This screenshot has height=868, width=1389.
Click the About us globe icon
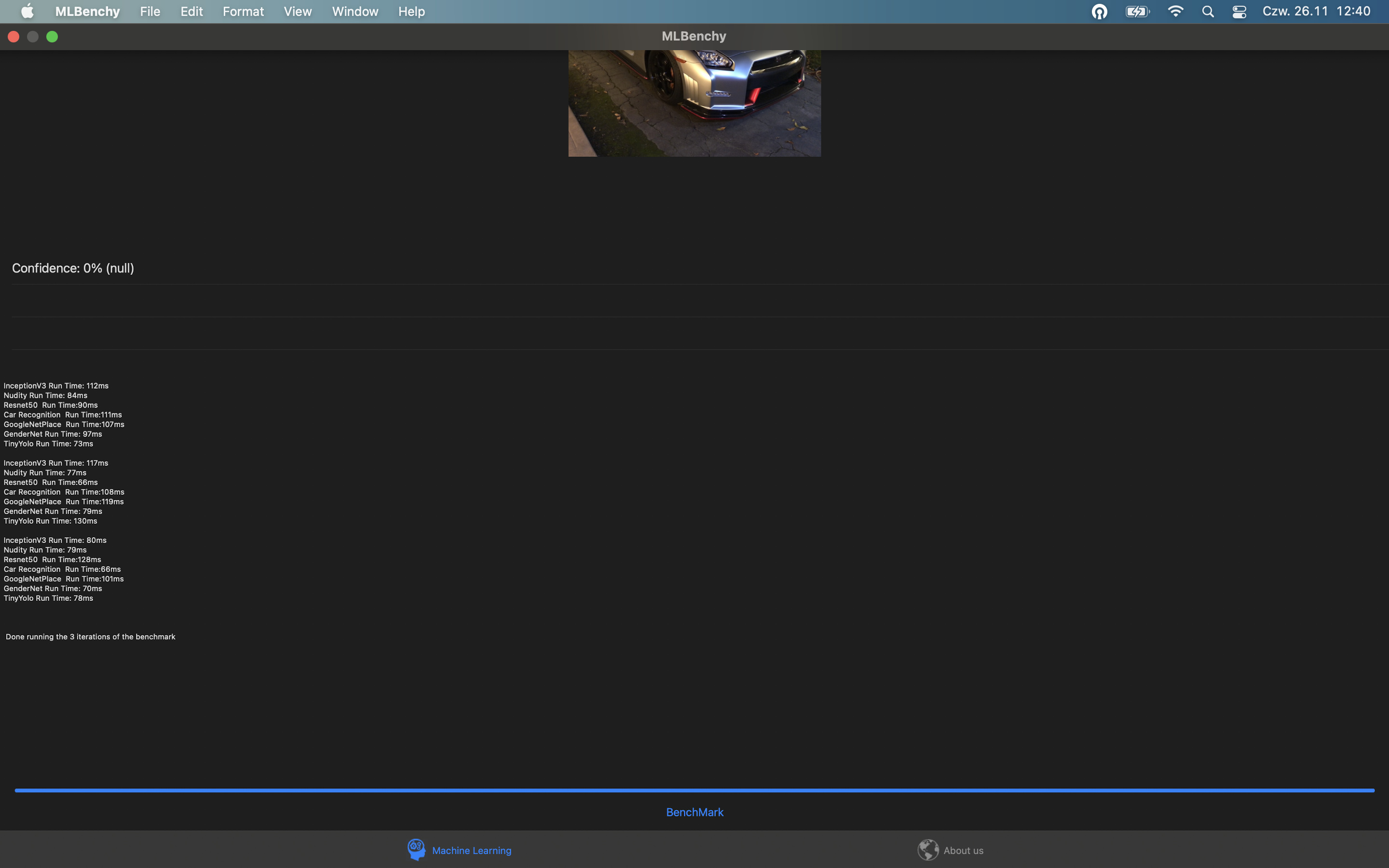pos(928,850)
